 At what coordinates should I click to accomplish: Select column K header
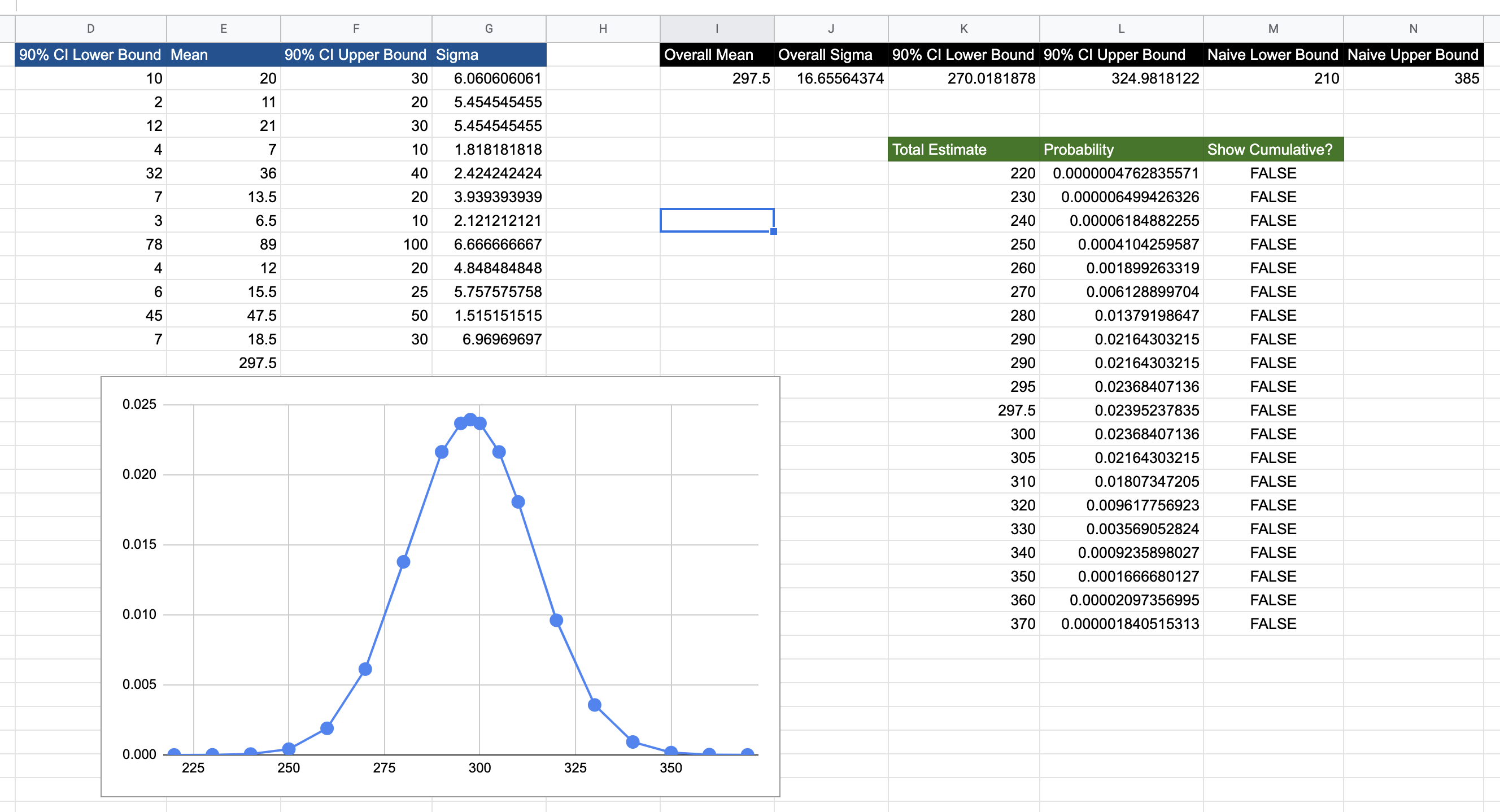tap(964, 29)
